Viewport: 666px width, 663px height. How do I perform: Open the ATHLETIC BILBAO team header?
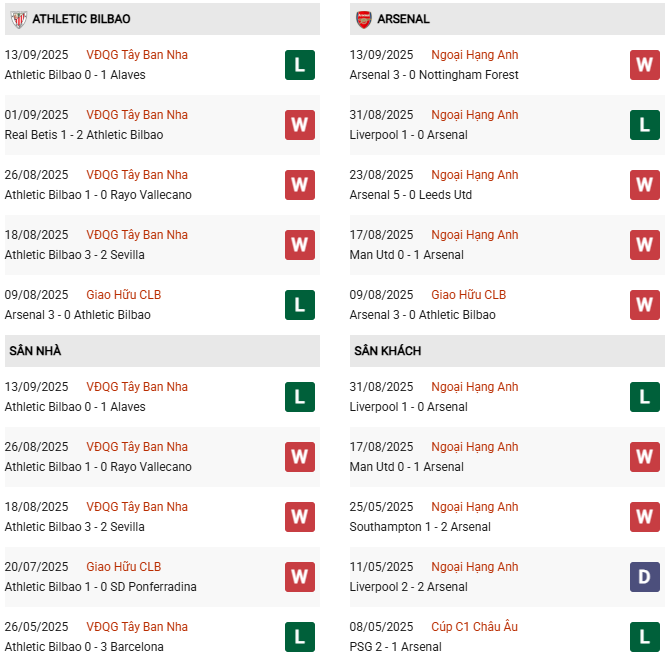(81, 19)
